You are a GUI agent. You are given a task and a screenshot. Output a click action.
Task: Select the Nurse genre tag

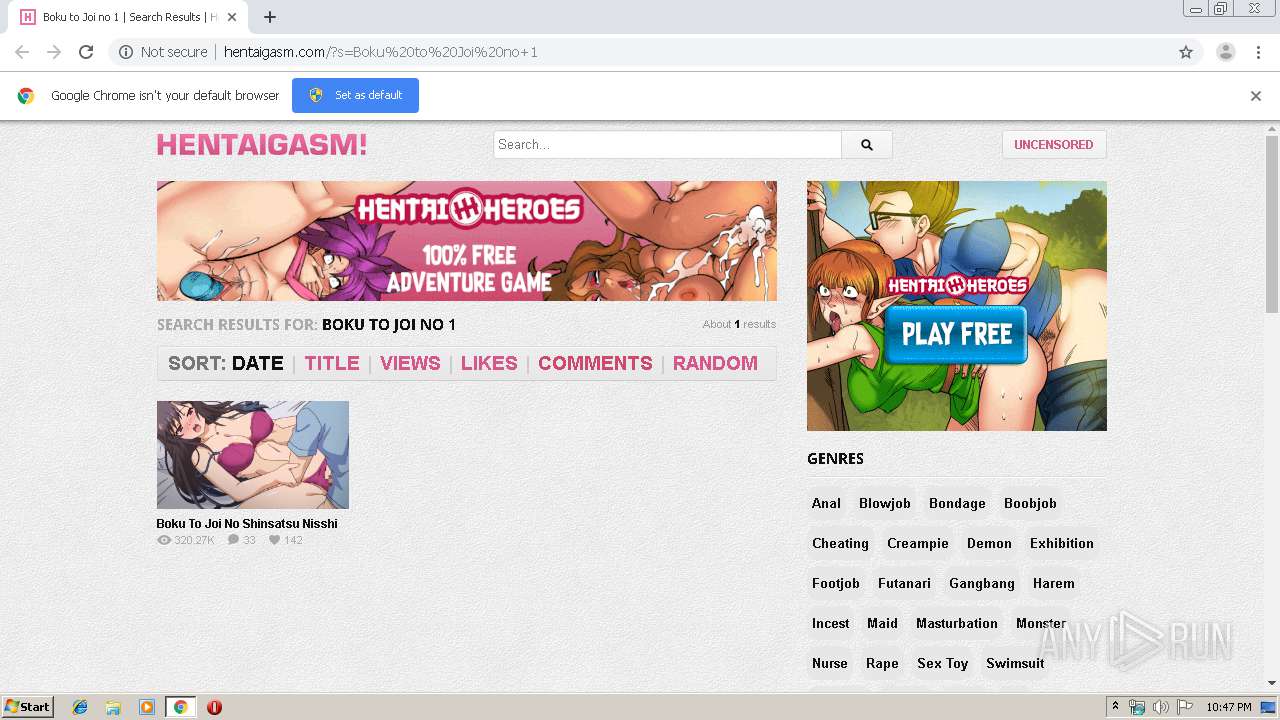[830, 663]
